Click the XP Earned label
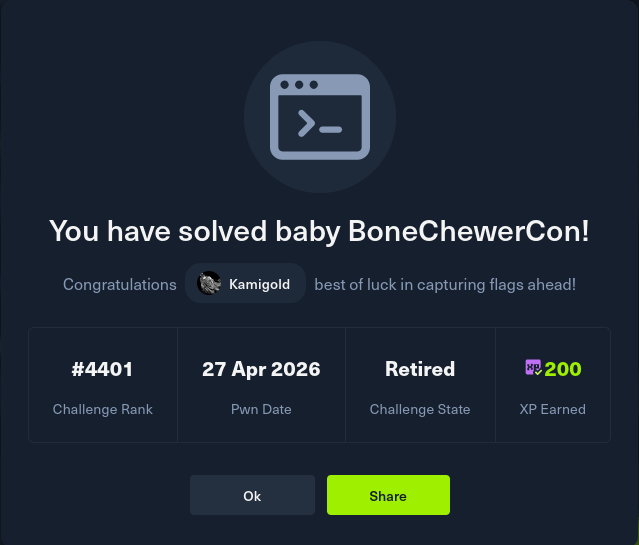The width and height of the screenshot is (639, 545). (553, 409)
